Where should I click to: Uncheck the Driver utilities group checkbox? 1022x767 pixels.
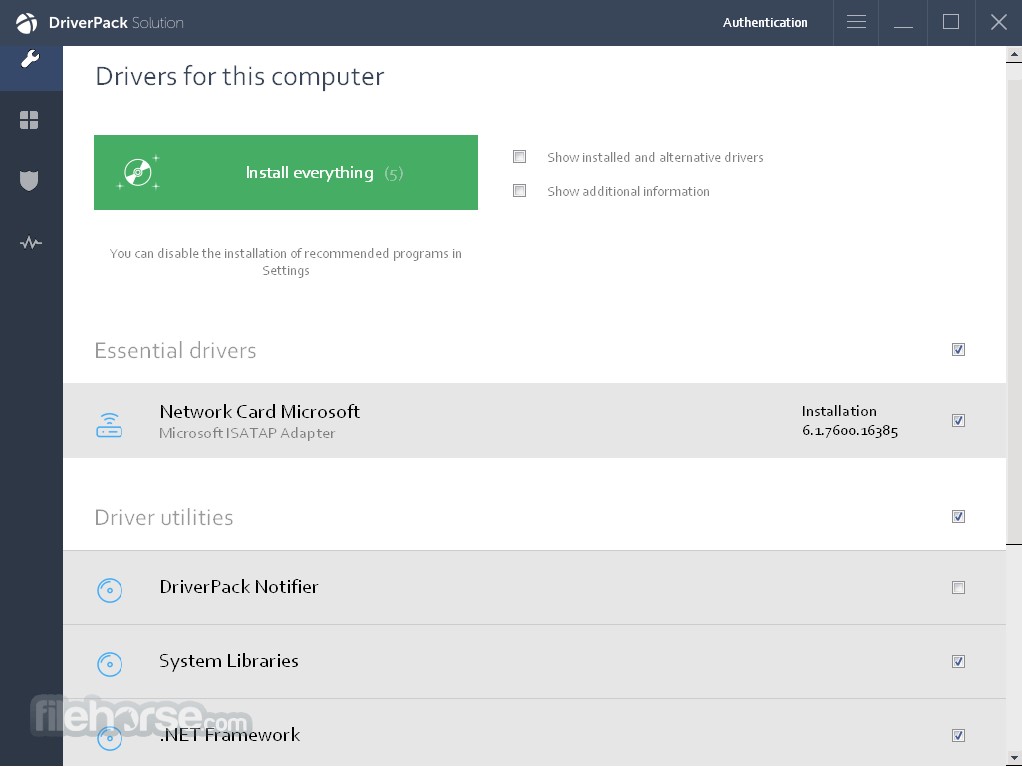coord(958,517)
